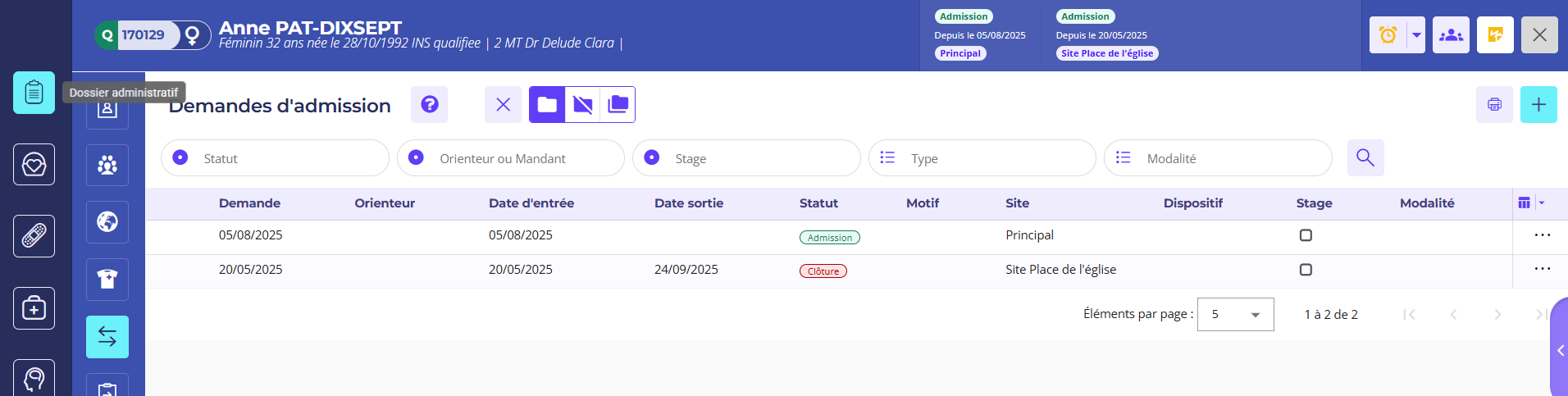Click the print icon button
The width and height of the screenshot is (1568, 396).
pos(1494,105)
